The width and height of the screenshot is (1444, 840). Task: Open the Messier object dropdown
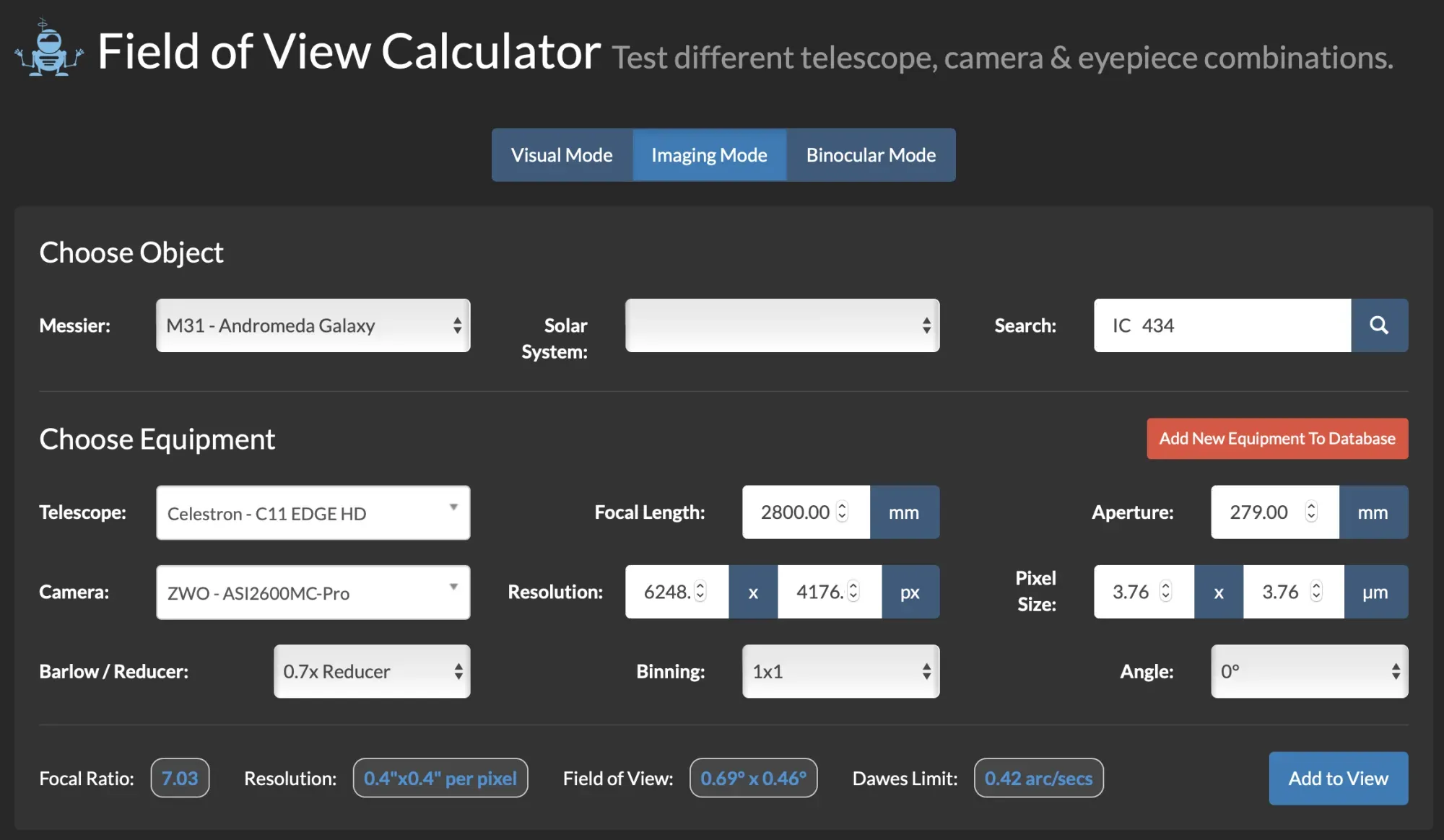click(x=313, y=325)
